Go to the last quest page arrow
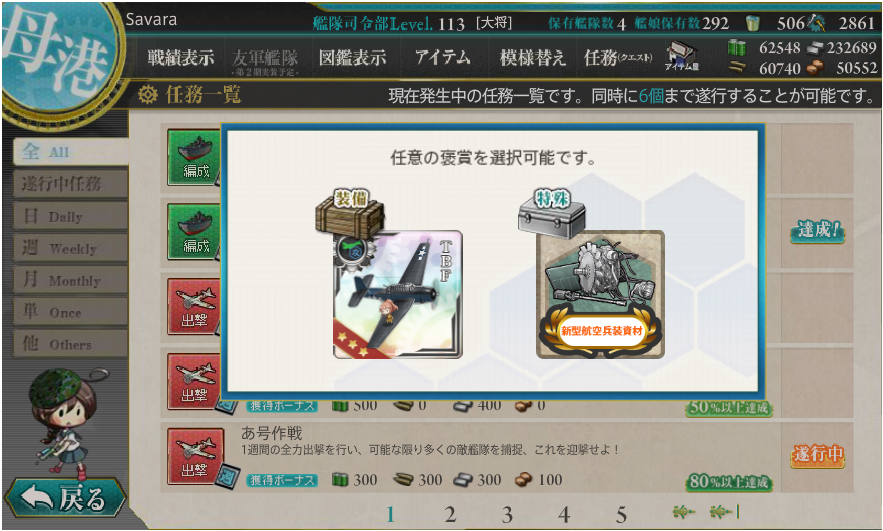883x531 pixels. click(x=724, y=512)
